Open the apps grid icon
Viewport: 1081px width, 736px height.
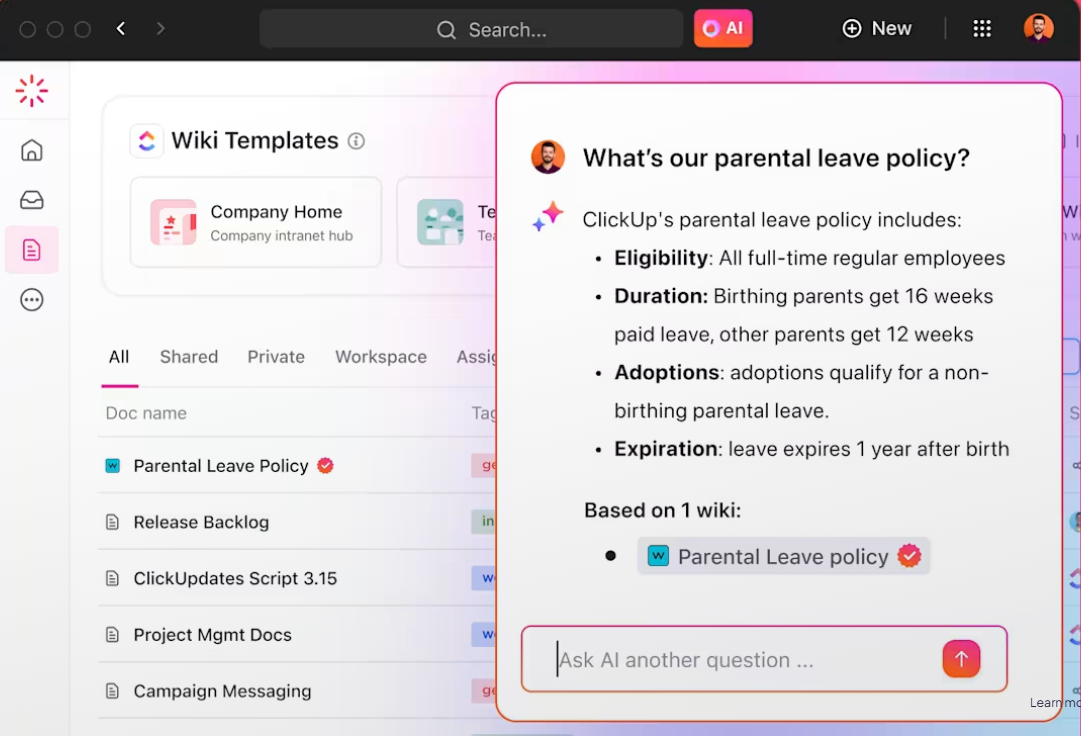point(982,29)
